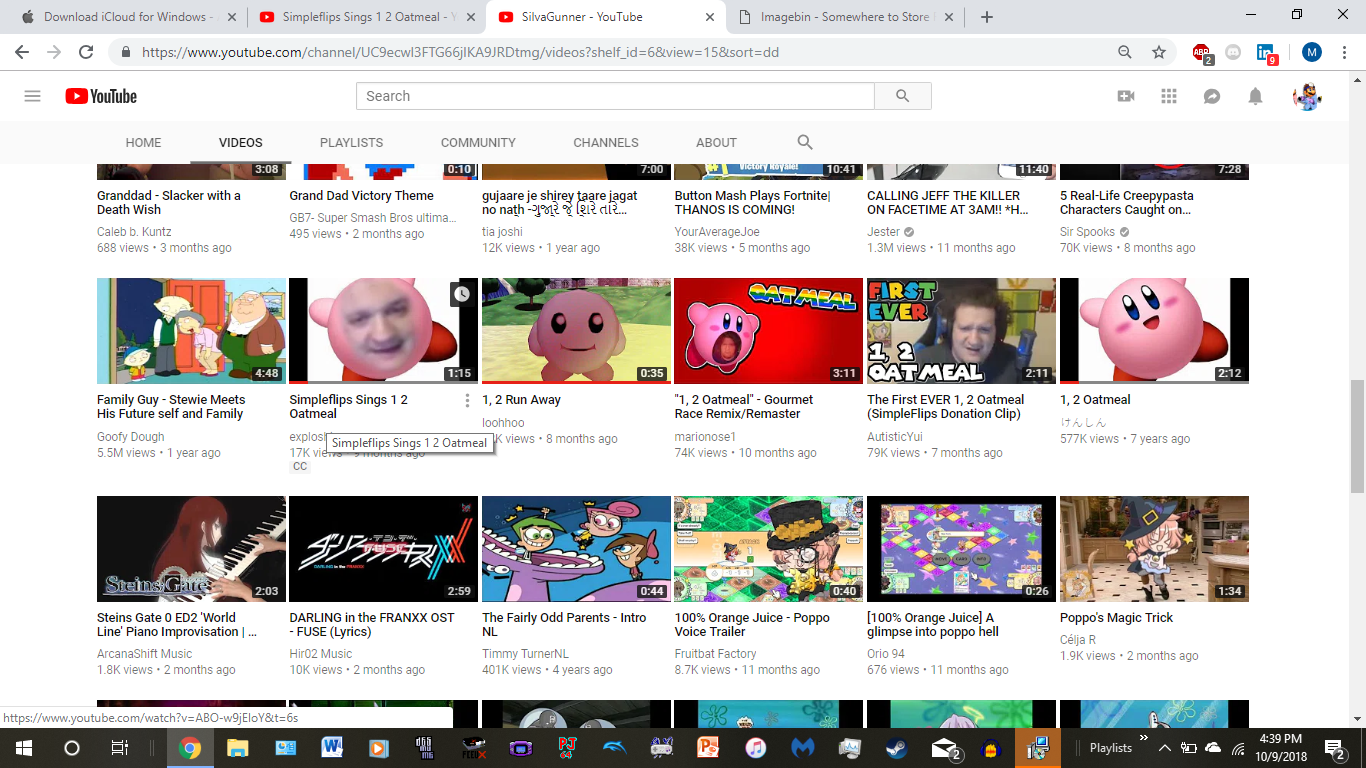Open Task View on the taskbar

[x=118, y=747]
